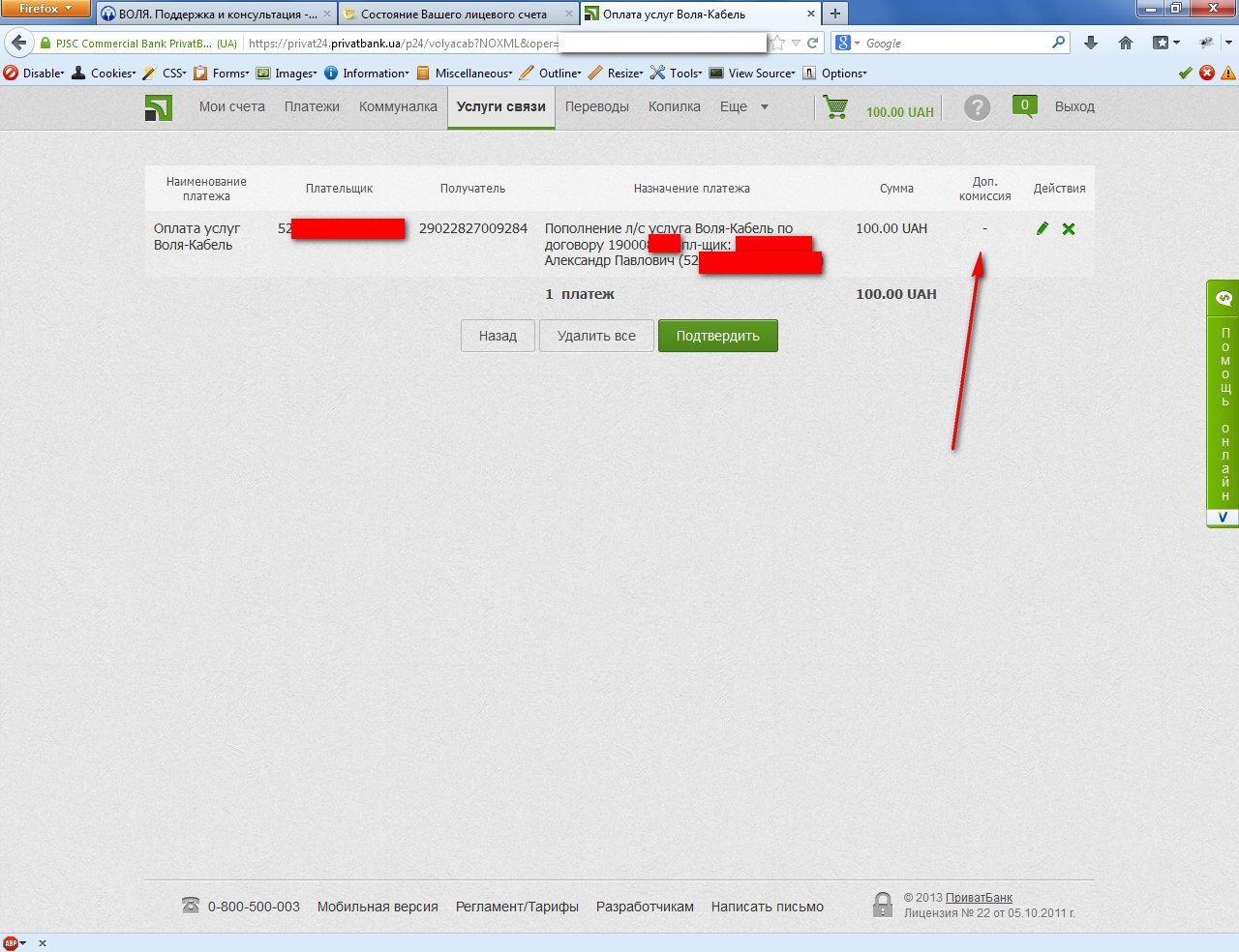Screen dimensions: 1239x952
Task: Click the Privat24 green logo
Action: (x=159, y=107)
